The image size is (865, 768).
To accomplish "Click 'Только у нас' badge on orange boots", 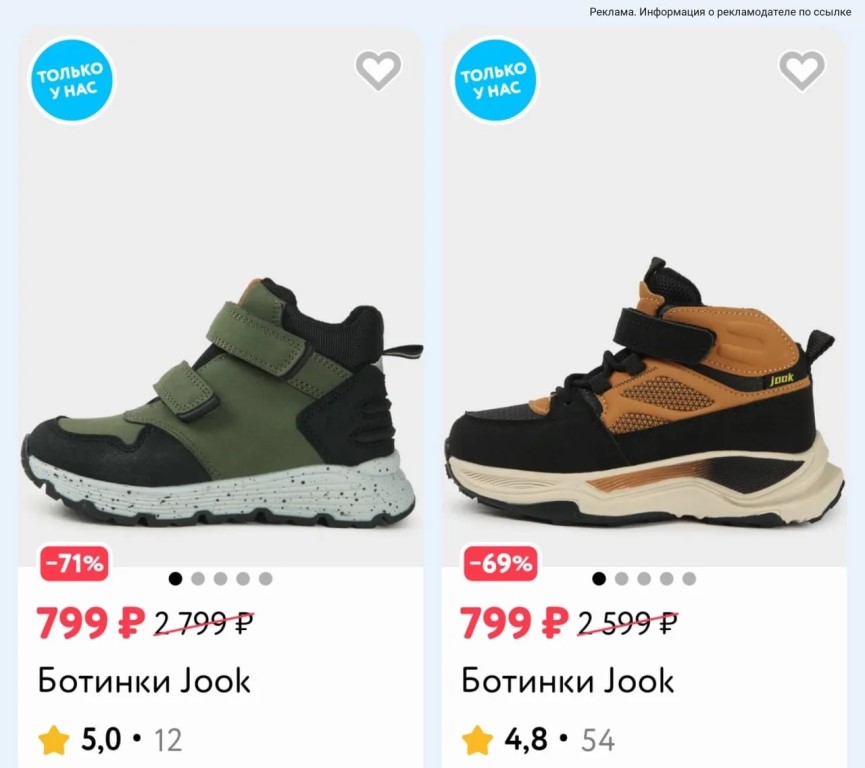I will coord(495,80).
